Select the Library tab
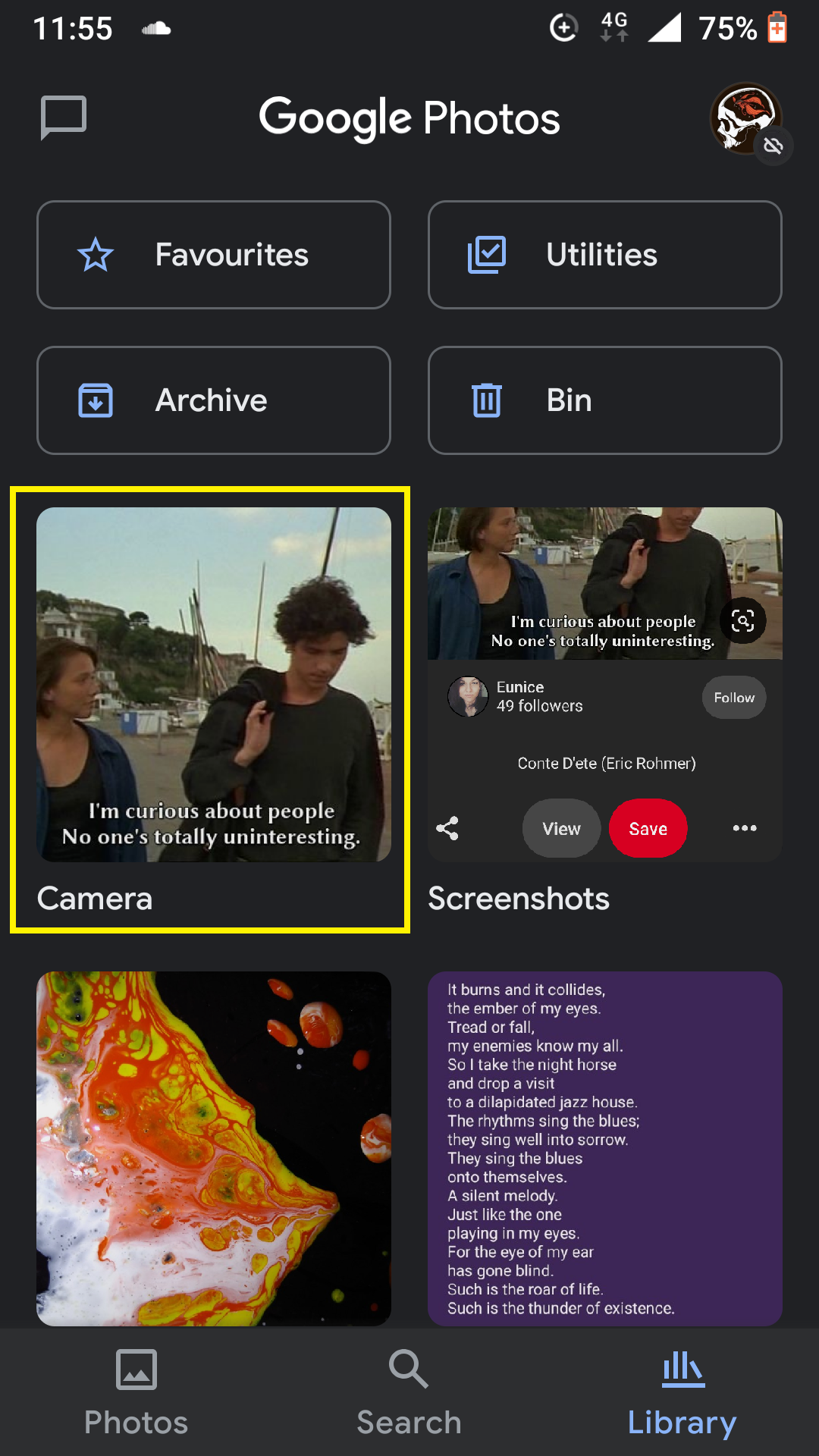The height and width of the screenshot is (1456, 819). [x=682, y=1392]
